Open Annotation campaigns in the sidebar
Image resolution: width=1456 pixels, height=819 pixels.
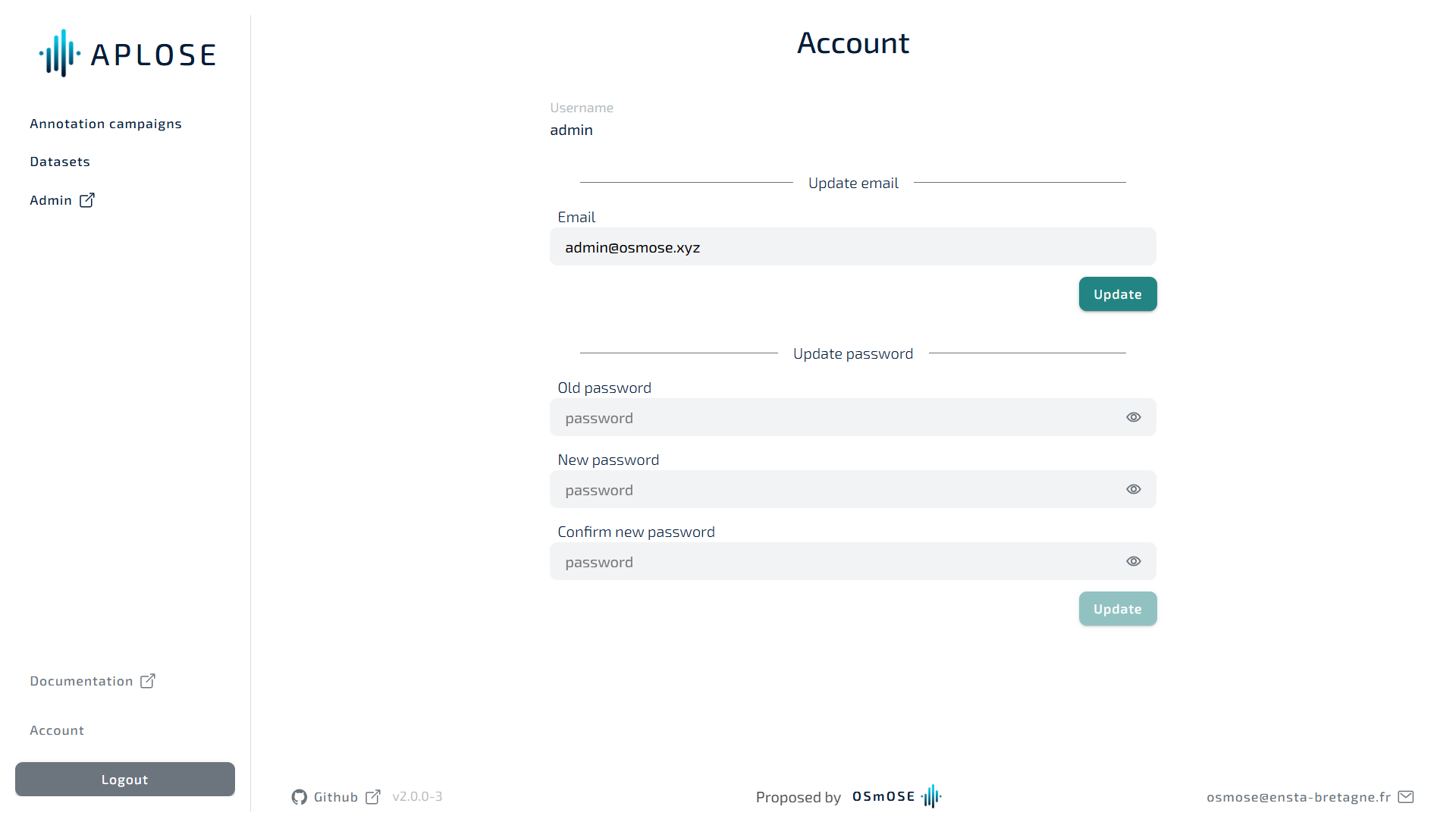(105, 124)
